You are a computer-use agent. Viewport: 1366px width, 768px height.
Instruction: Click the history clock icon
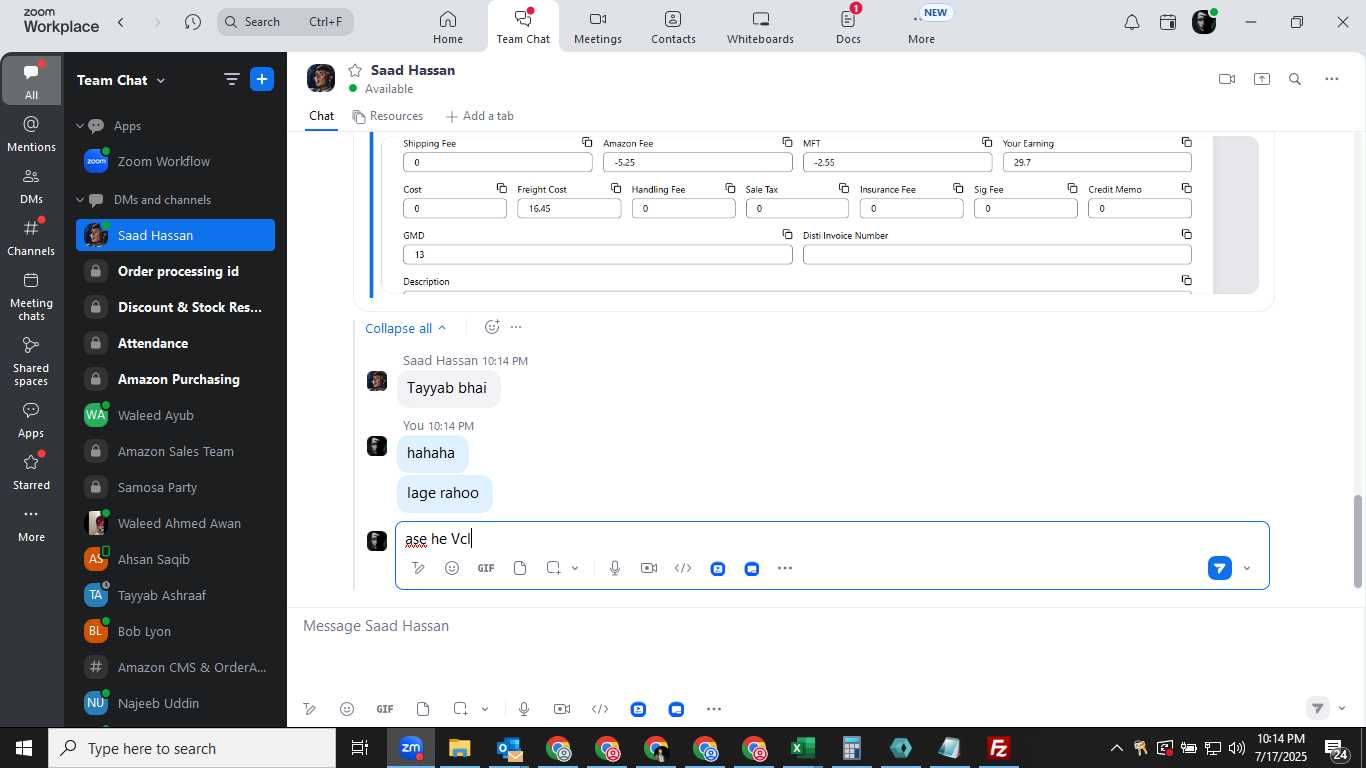(193, 22)
